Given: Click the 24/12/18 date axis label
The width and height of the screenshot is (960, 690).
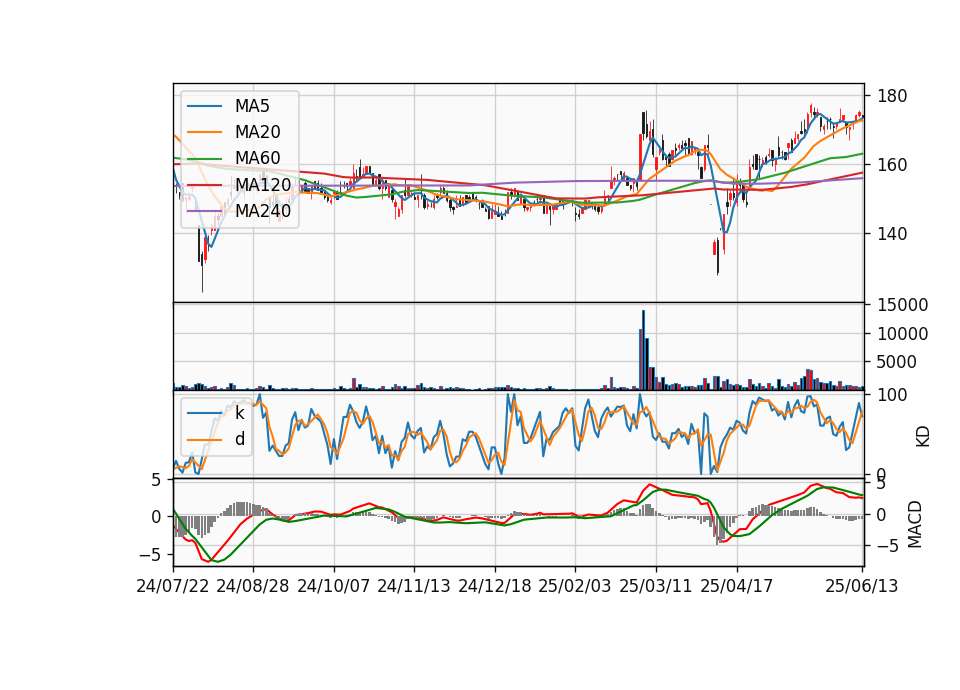Looking at the screenshot, I should pyautogui.click(x=495, y=586).
